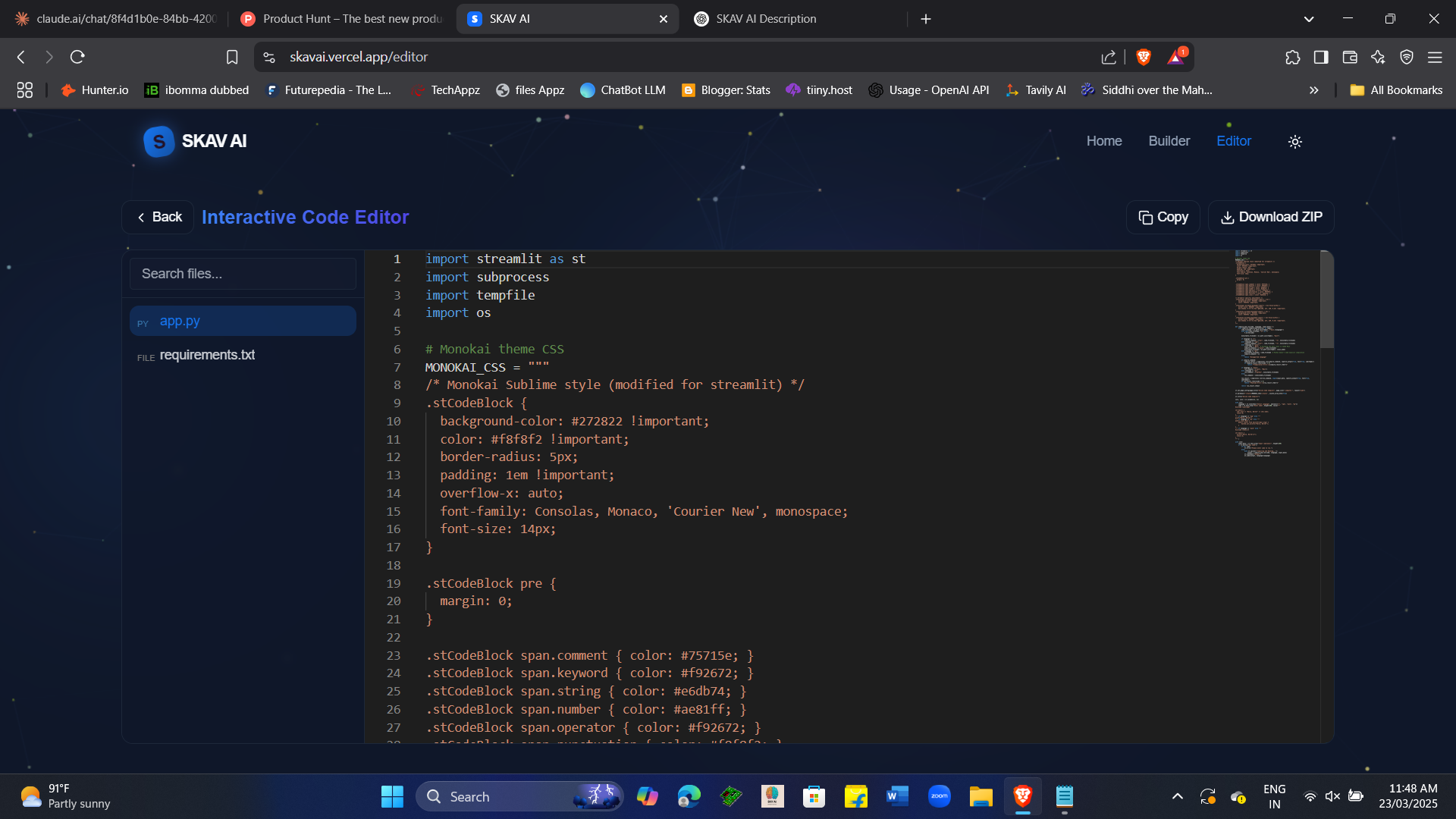
Task: Open Usage - OpenAI API bookmark
Action: (x=929, y=90)
